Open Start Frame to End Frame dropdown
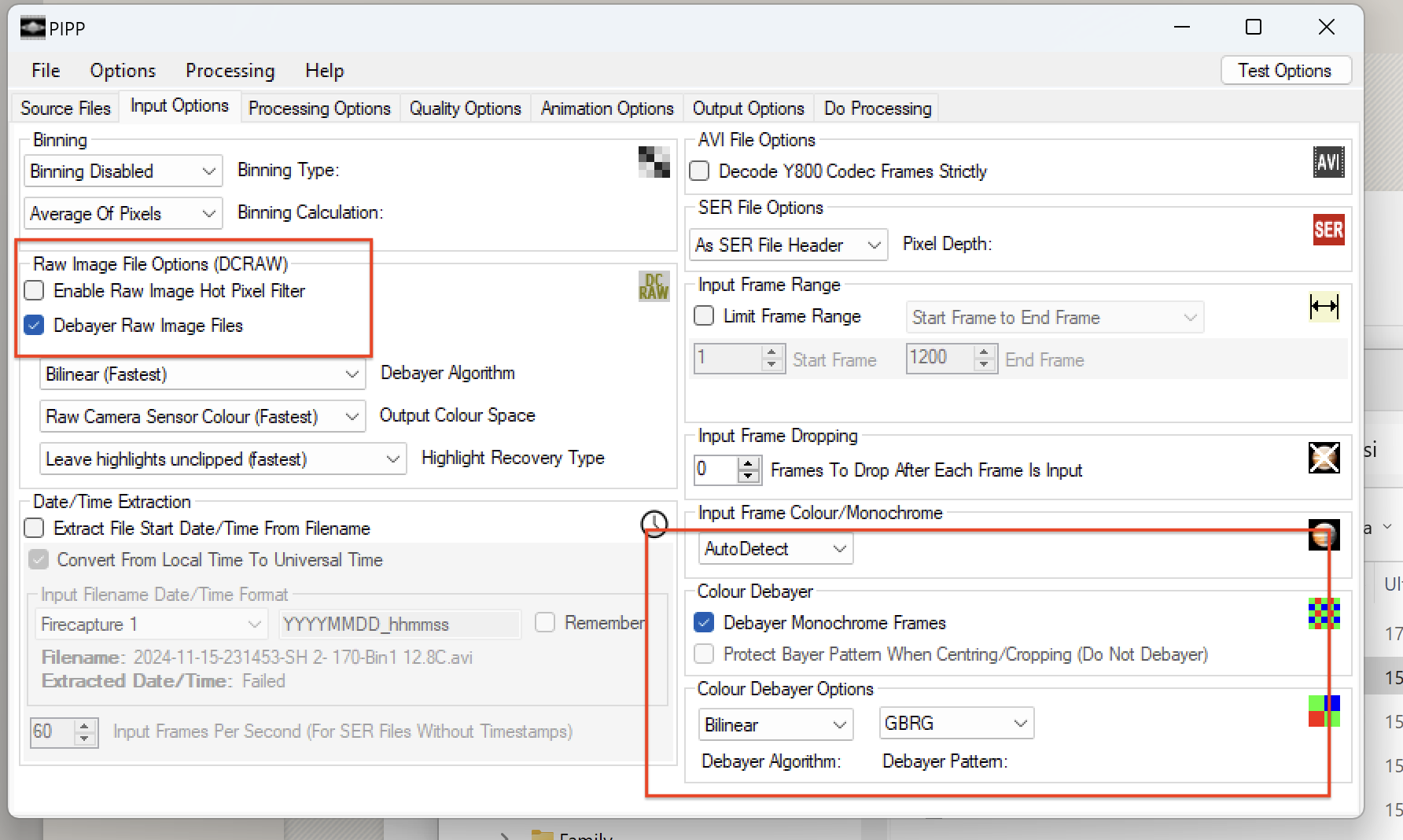The width and height of the screenshot is (1403, 840). point(1055,318)
